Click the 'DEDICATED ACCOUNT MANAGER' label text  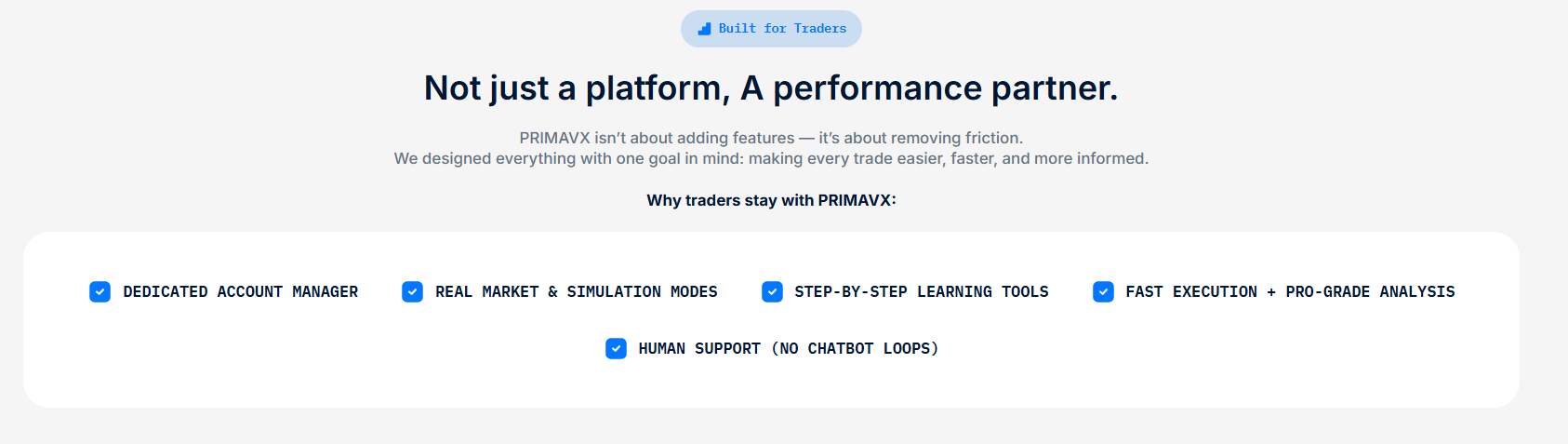point(240,292)
